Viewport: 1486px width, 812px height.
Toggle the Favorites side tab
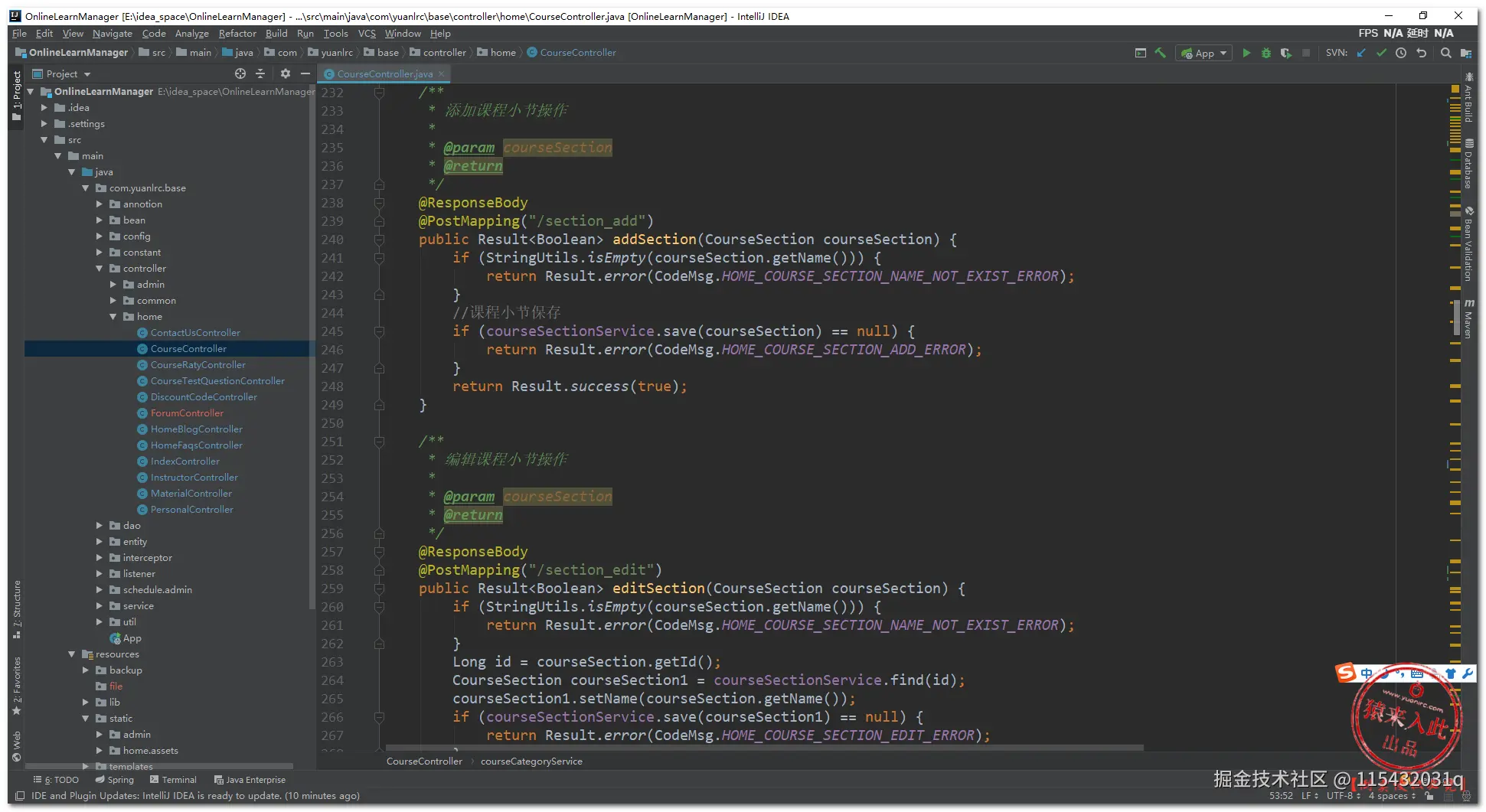(x=16, y=686)
